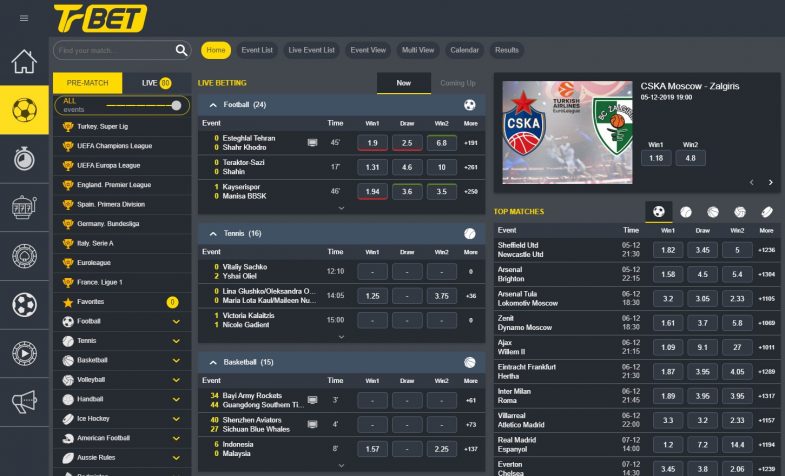The width and height of the screenshot is (785, 476).
Task: Toggle live betting to Coming Up
Action: pos(458,83)
